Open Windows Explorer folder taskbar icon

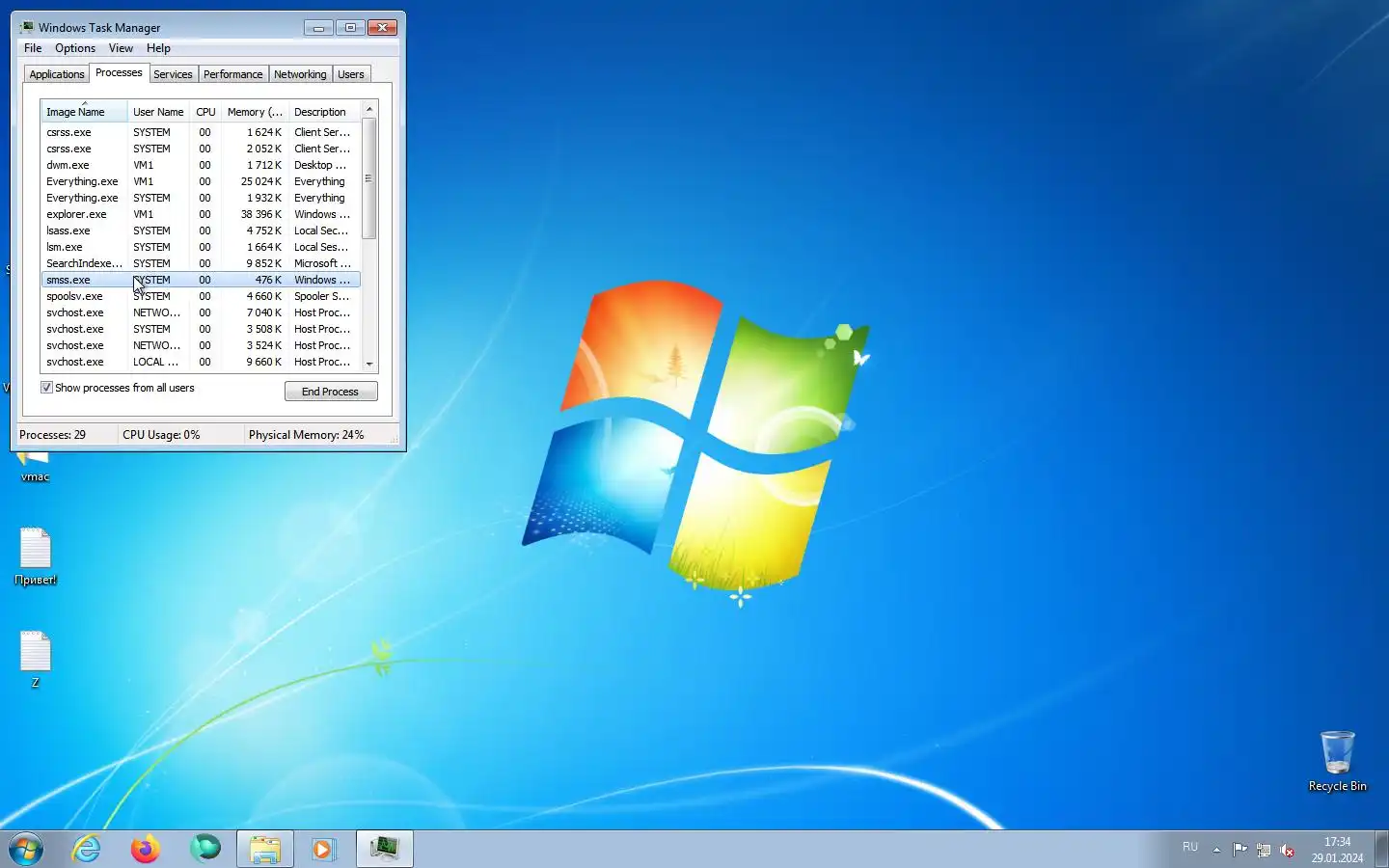[x=265, y=849]
